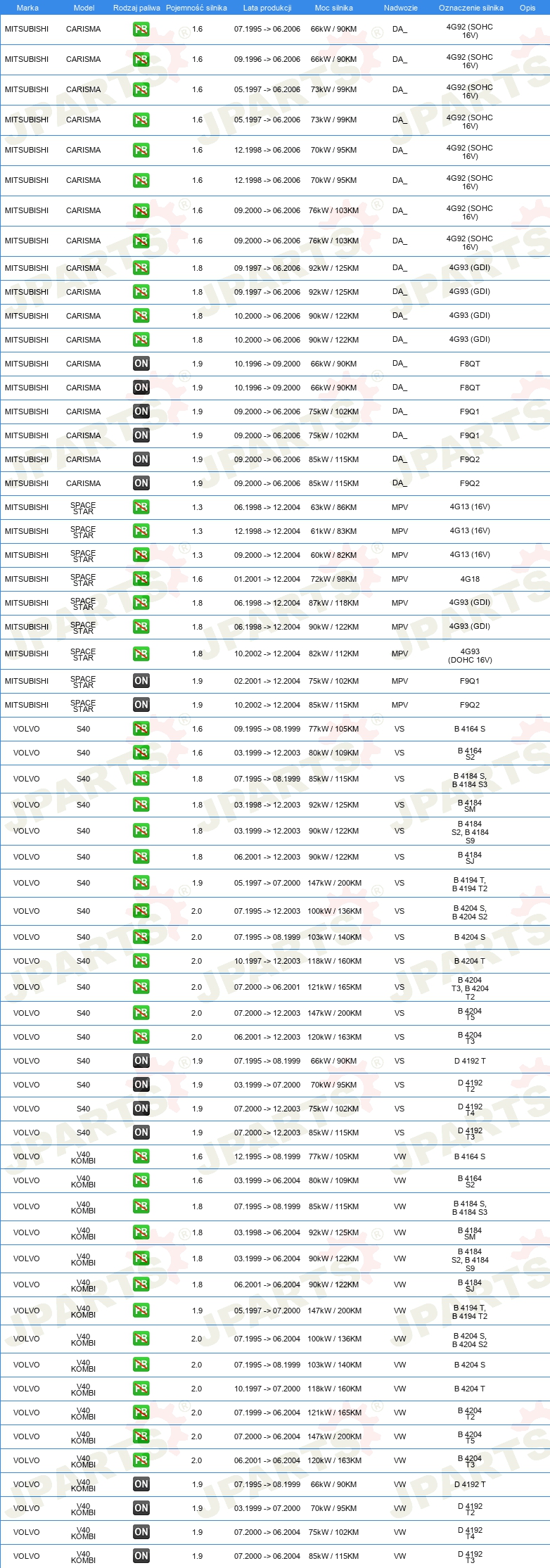550x1568 pixels.
Task: Select D 4192 T engine cell in V40 Kombi row
Action: [470, 1484]
